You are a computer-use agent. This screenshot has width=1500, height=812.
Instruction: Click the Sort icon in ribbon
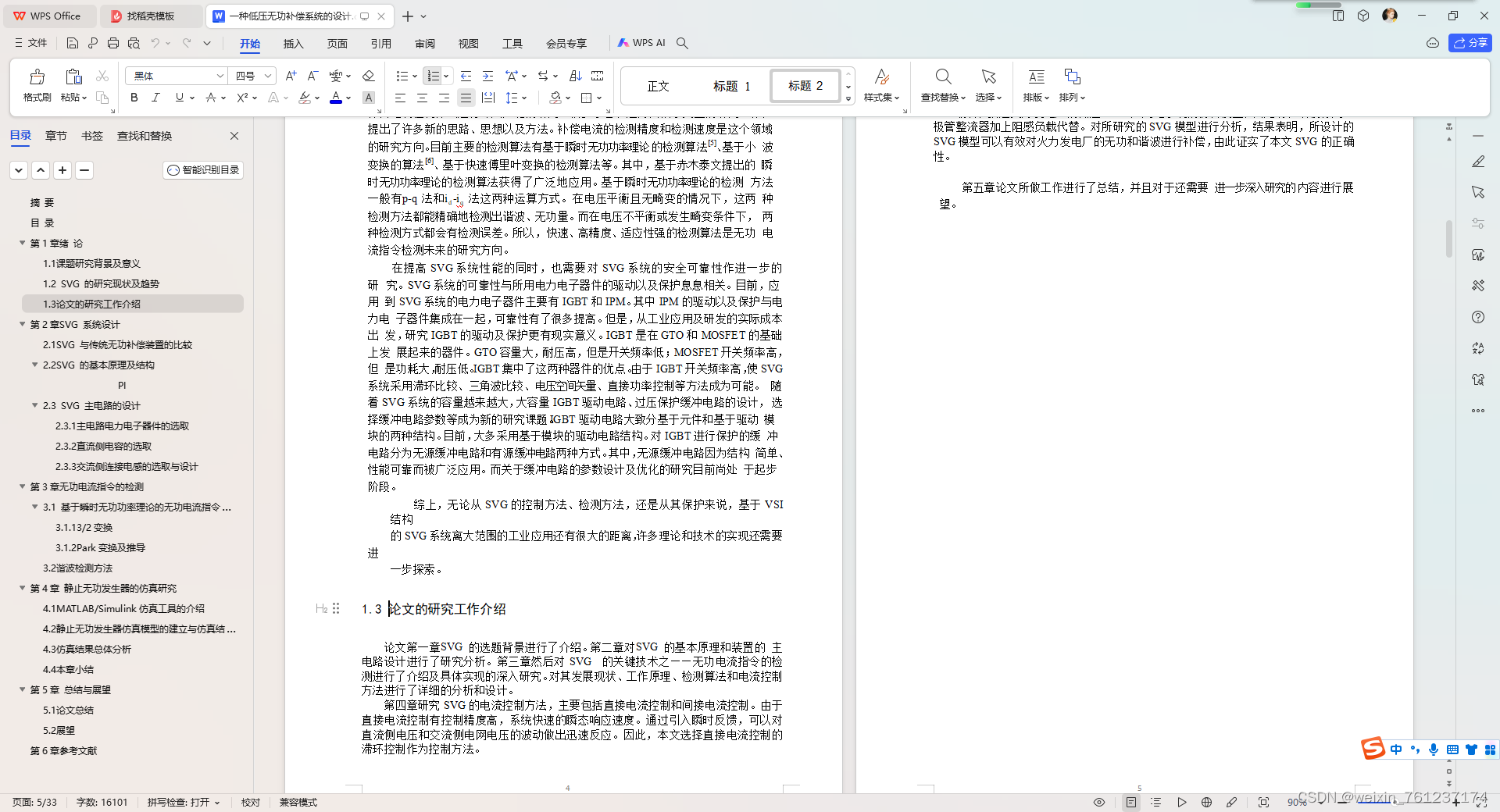[576, 76]
